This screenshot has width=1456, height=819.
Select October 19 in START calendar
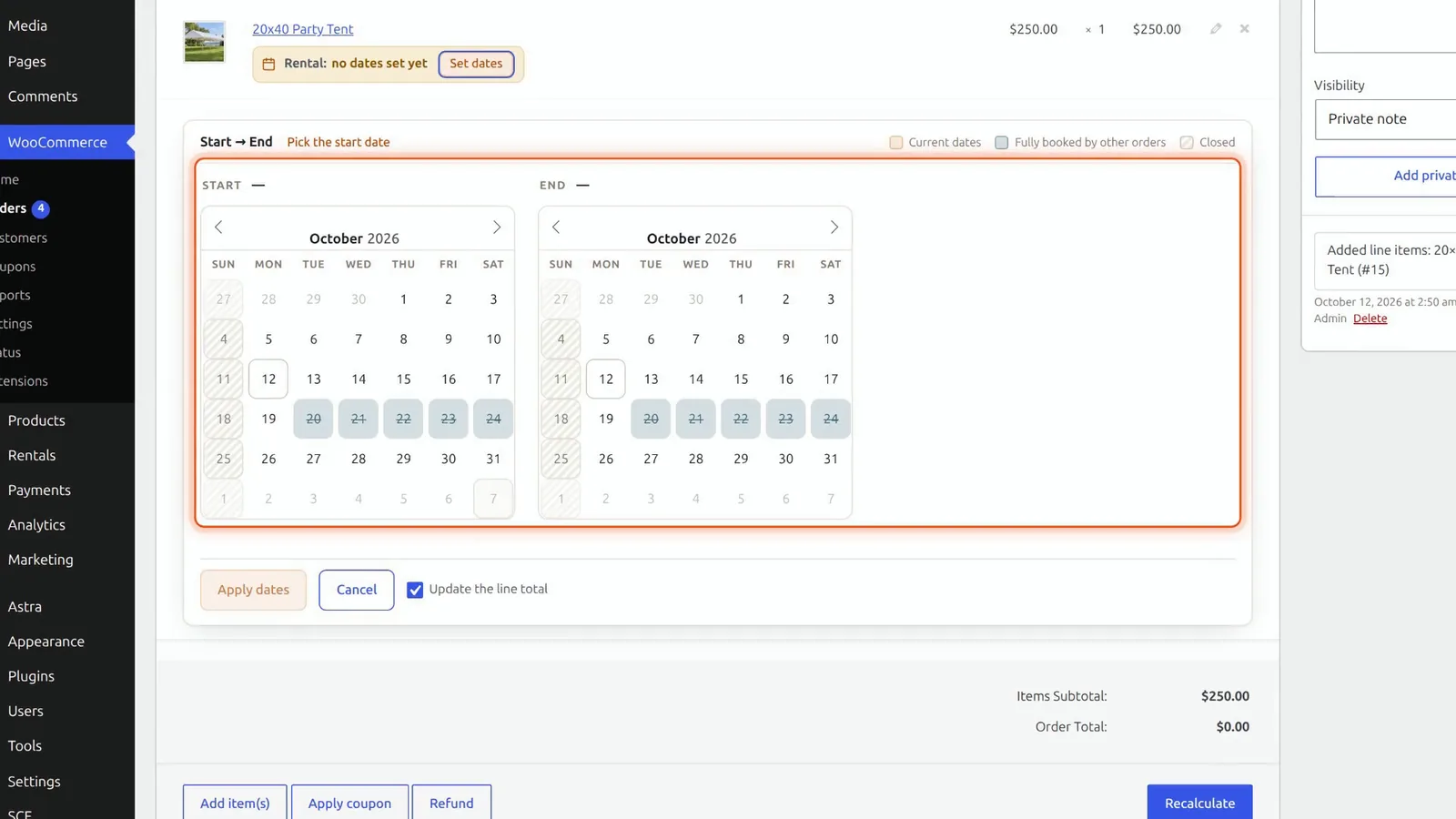[x=268, y=419]
